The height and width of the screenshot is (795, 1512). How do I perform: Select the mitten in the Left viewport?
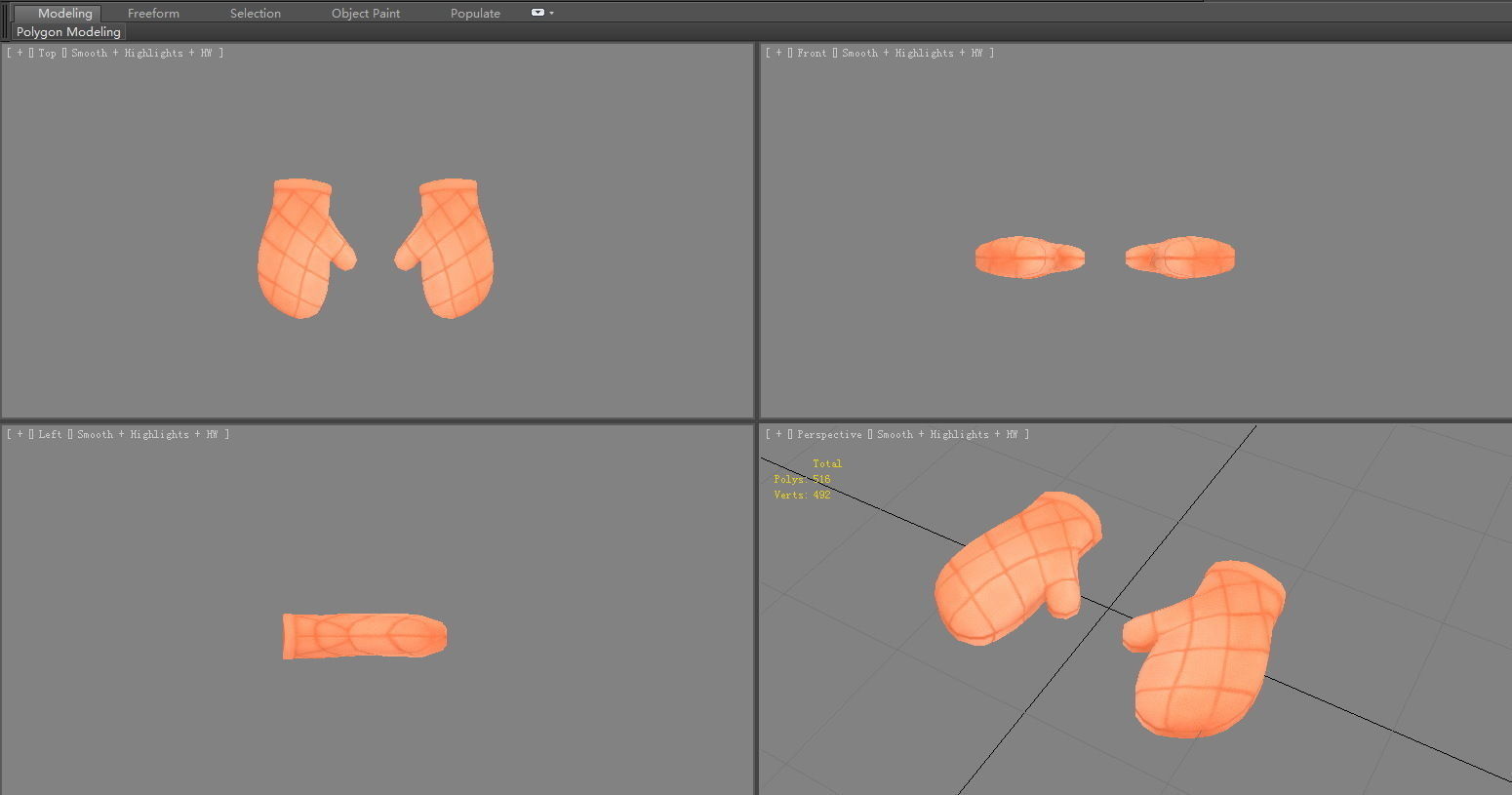click(365, 636)
